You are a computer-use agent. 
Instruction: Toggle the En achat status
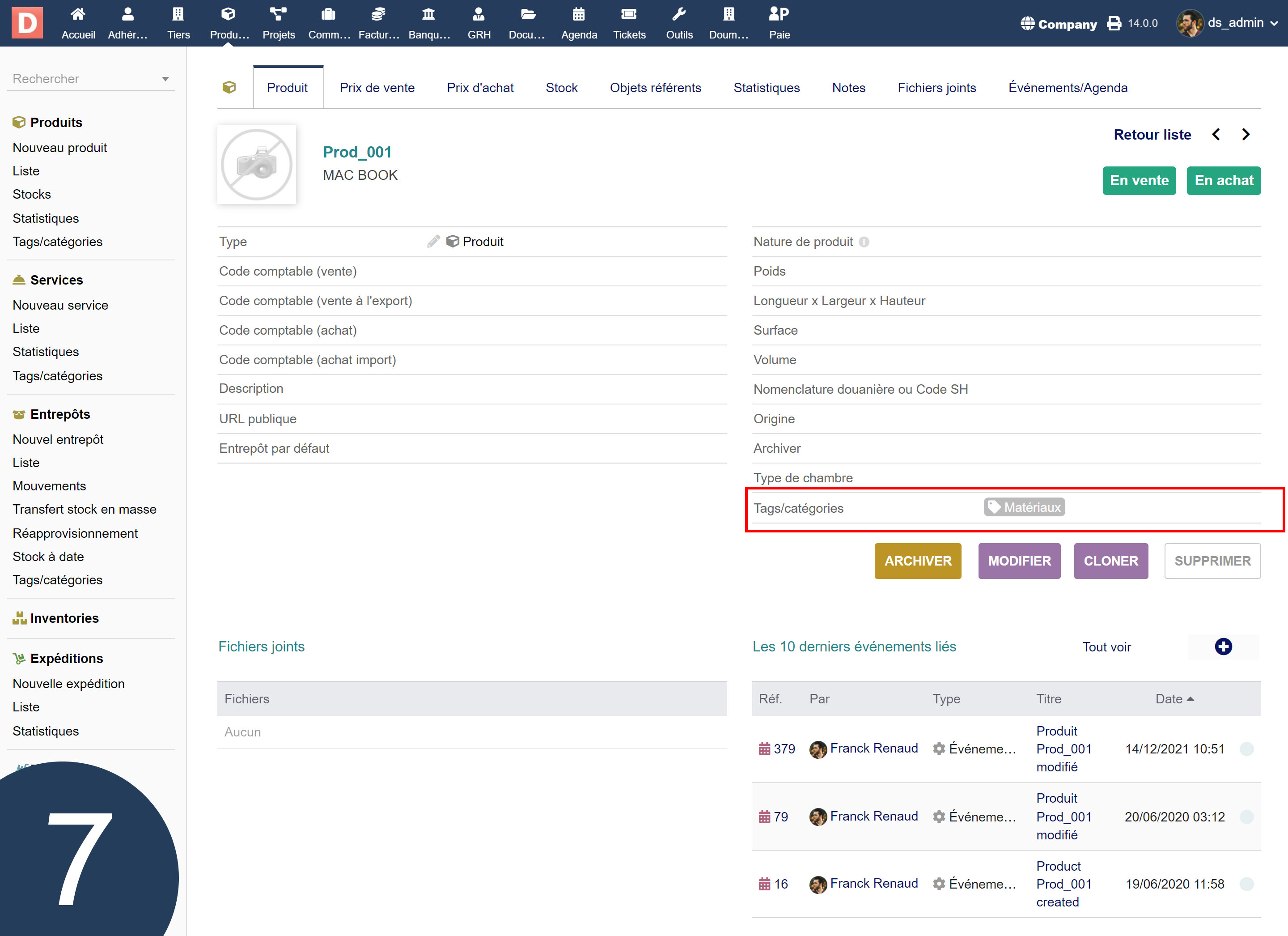(1223, 181)
